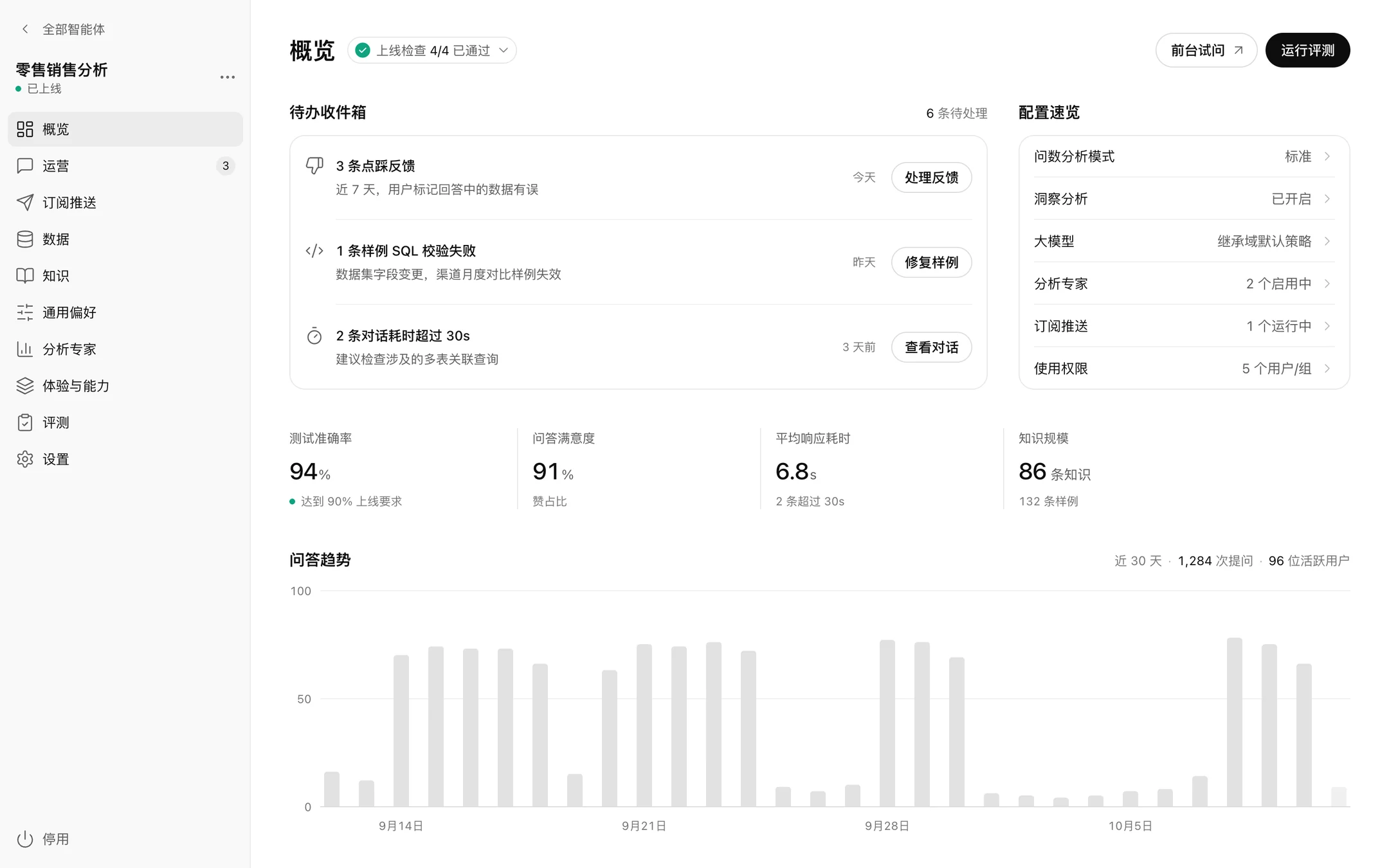Open the 问数分析模式 chevron row
The height and width of the screenshot is (868, 1389).
[x=1184, y=156]
